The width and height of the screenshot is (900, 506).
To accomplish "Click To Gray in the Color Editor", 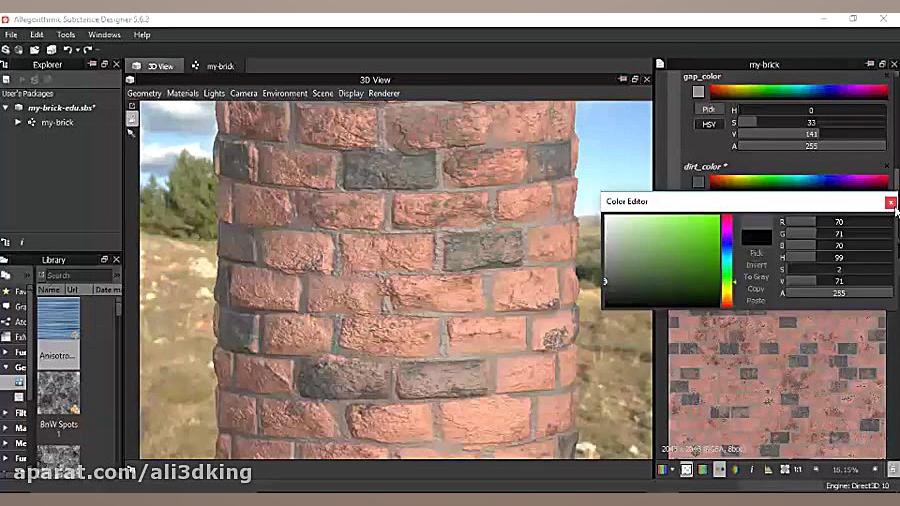I will 756,277.
